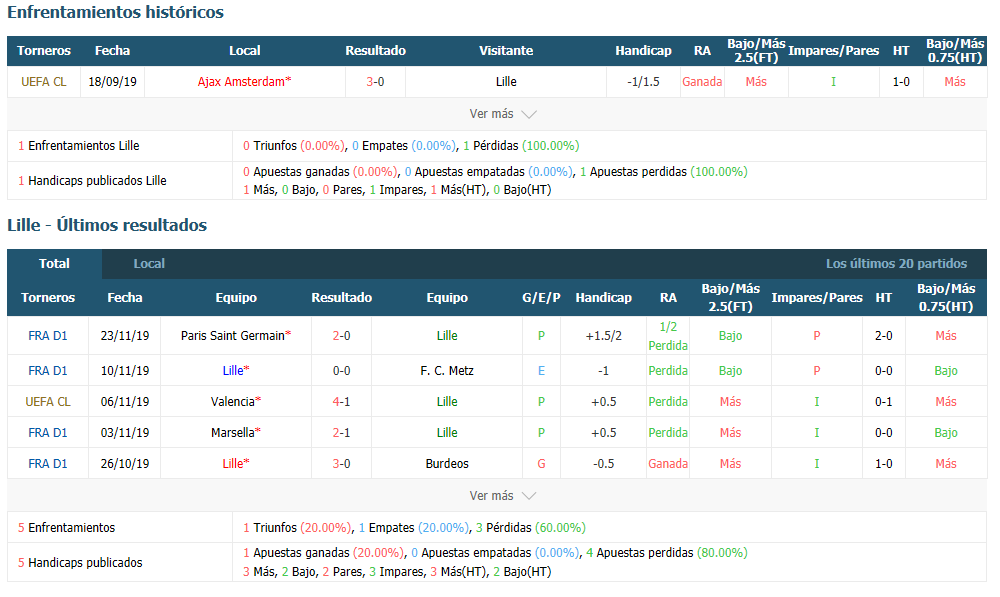The image size is (1000, 597).
Task: Select '1/2 Perdida' RA cell for PSG match
Action: [x=668, y=336]
